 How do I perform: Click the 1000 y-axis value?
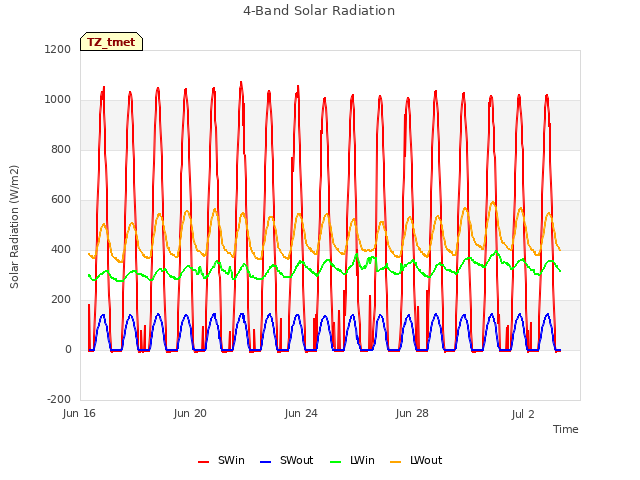(x=58, y=100)
